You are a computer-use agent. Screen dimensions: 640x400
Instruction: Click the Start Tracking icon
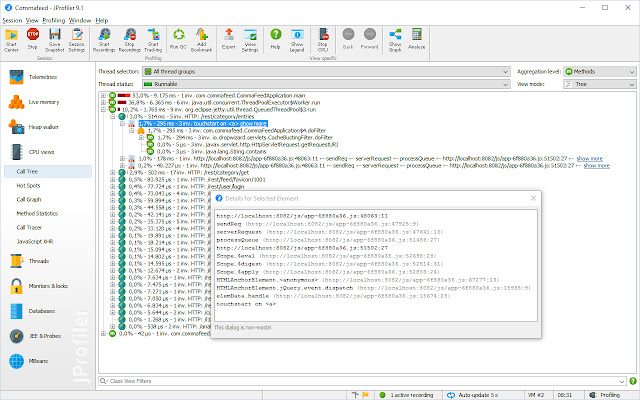(153, 40)
